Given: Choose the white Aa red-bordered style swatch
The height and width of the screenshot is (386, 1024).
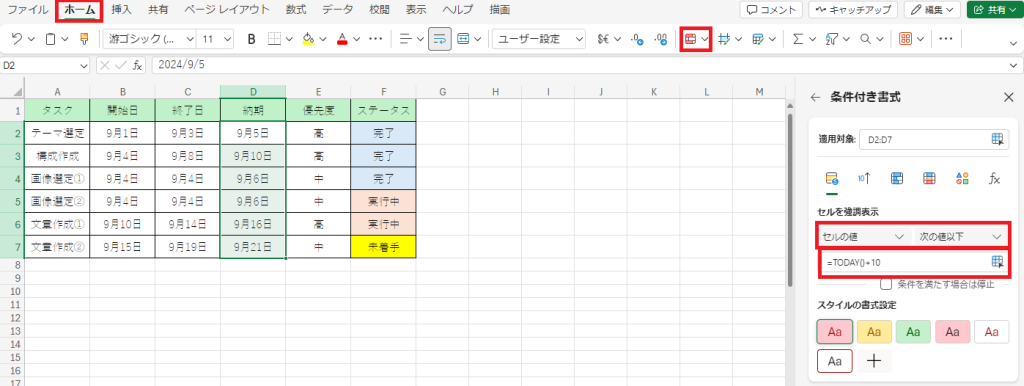Looking at the screenshot, I should pyautogui.click(x=835, y=360).
